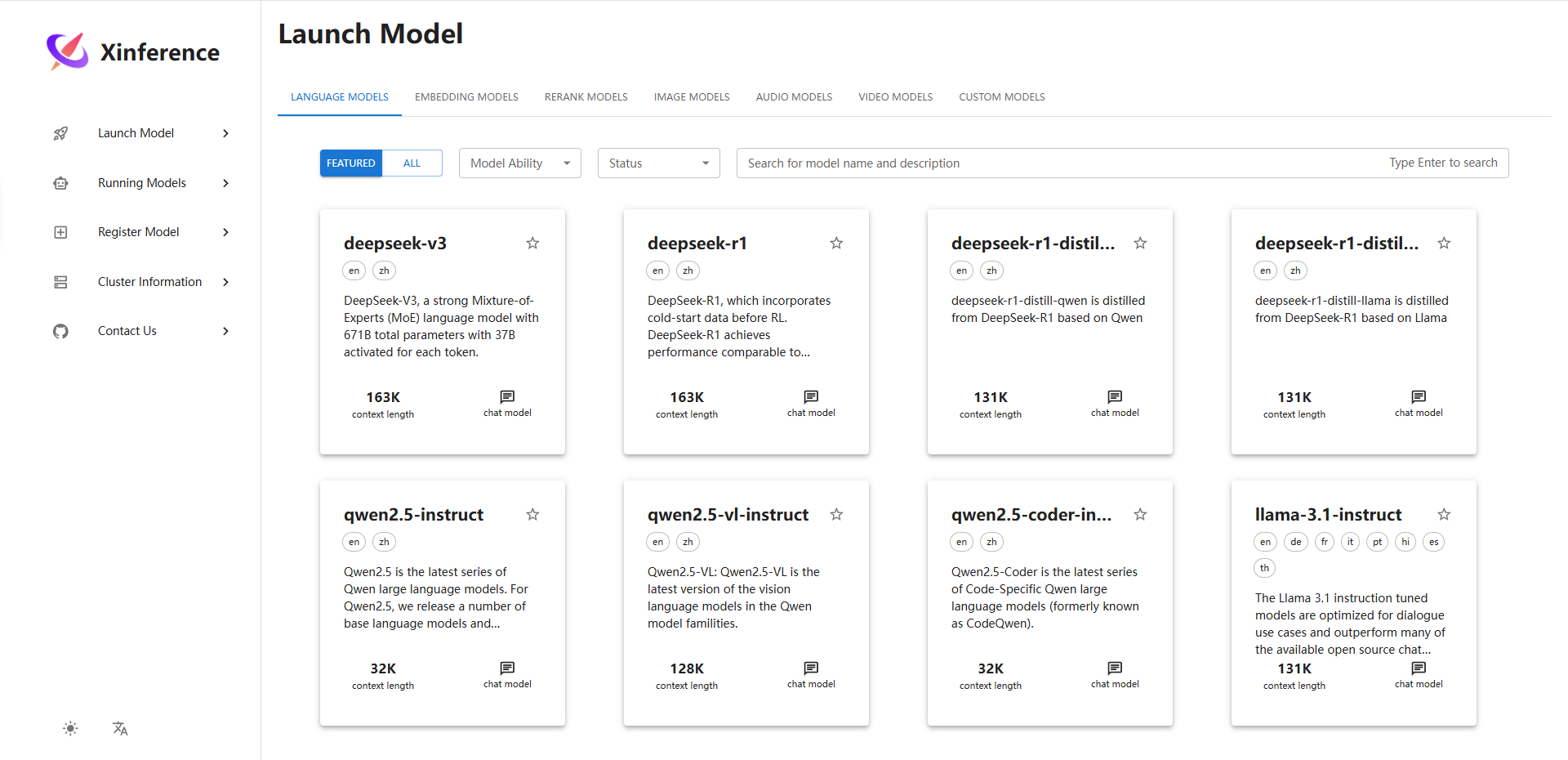Switch to the Rerank Models tab

click(586, 96)
